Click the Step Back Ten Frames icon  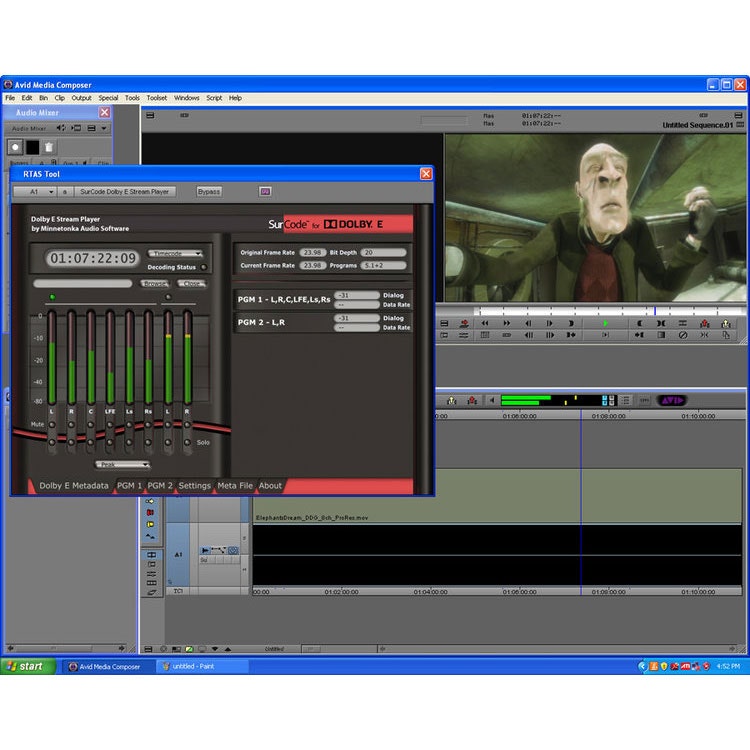(x=529, y=335)
